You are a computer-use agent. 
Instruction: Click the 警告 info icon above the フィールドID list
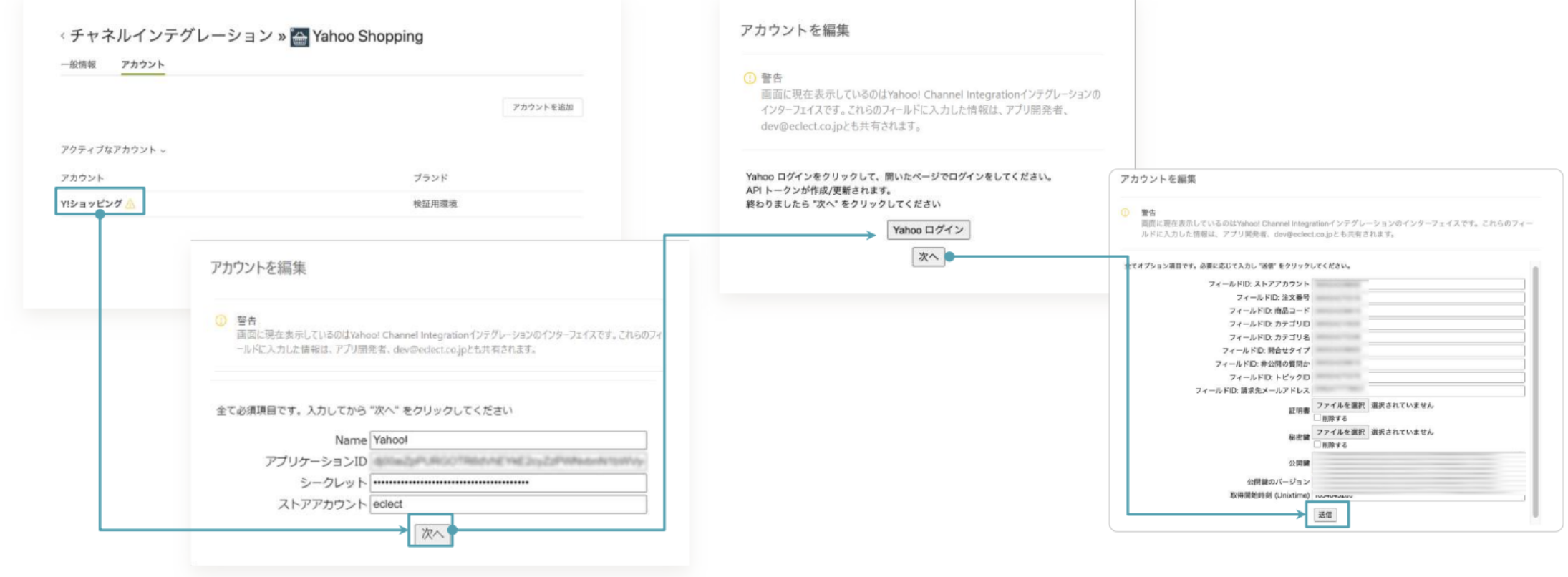(1125, 213)
